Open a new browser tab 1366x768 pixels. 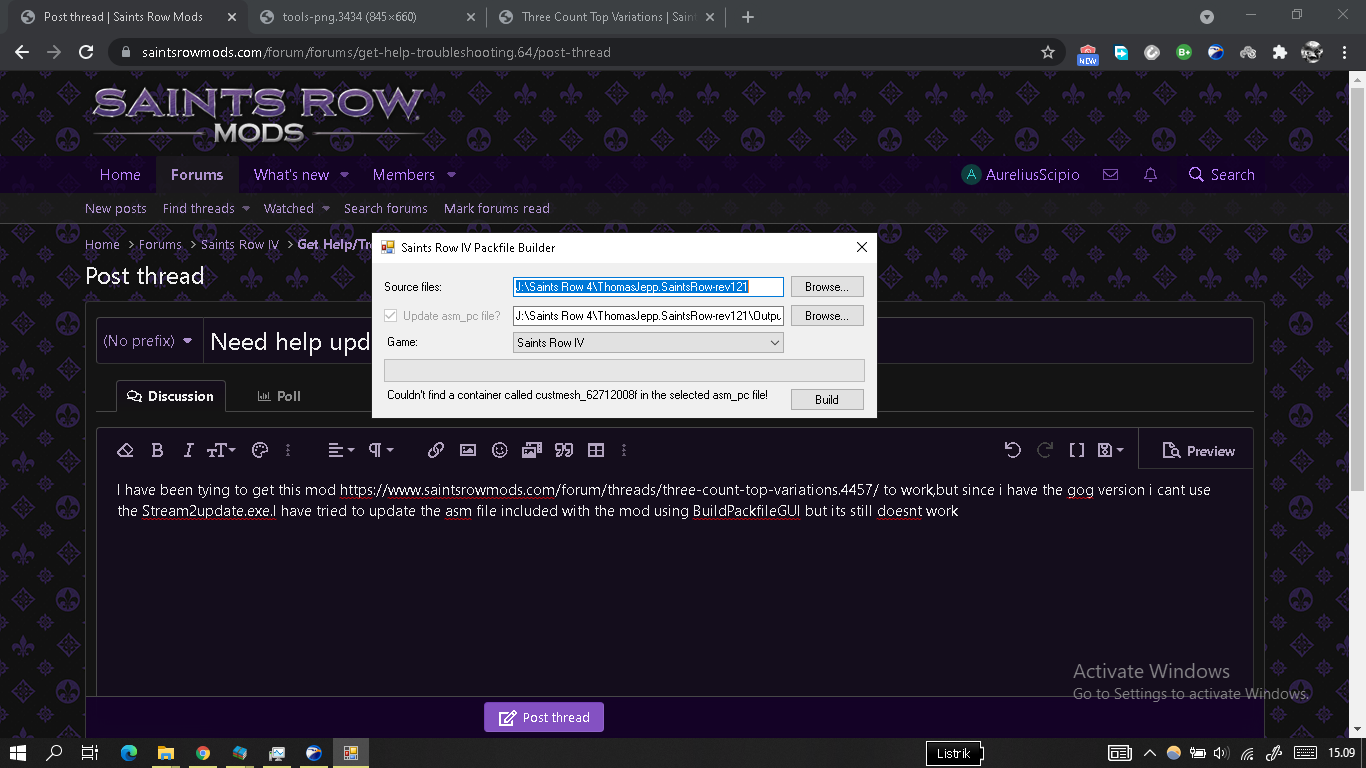point(748,17)
